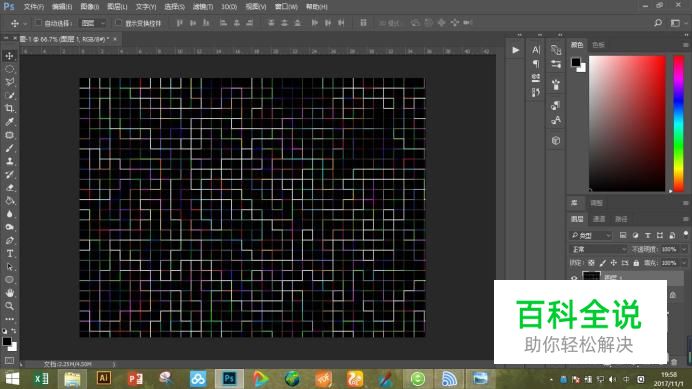Open the 3D cube panel icon
This screenshot has height=389, width=692.
click(556, 140)
